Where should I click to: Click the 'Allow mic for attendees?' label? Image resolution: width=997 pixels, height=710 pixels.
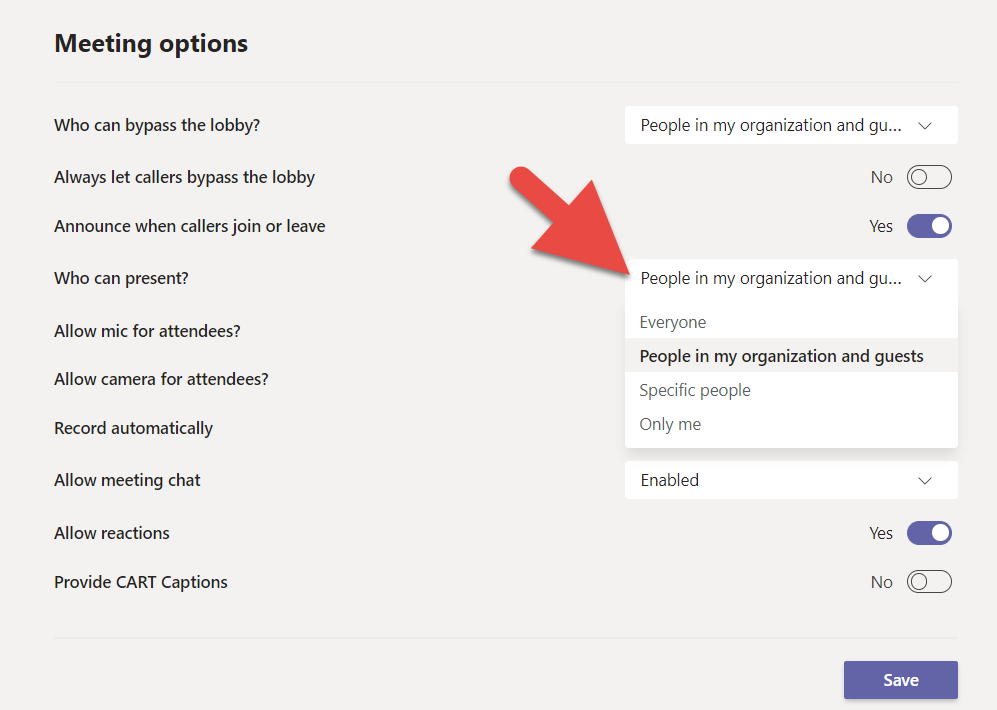point(147,331)
